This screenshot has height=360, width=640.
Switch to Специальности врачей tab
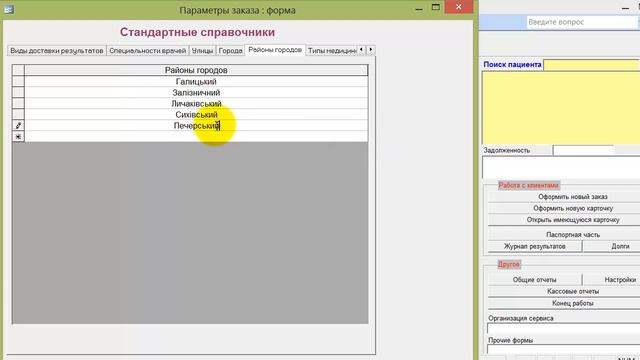(x=148, y=51)
